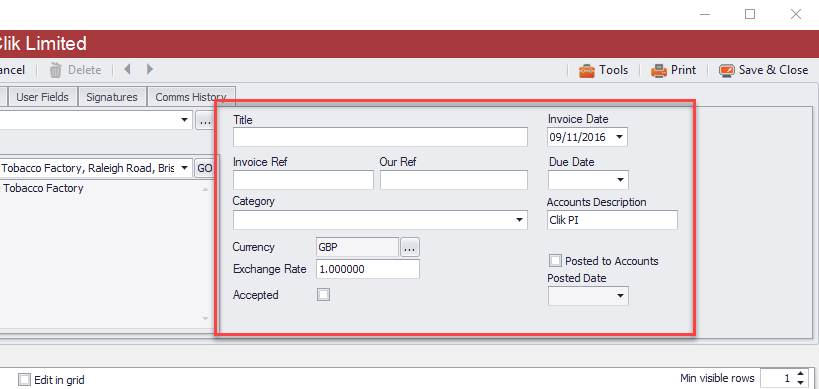Click the Delete trash bin icon

[x=56, y=70]
